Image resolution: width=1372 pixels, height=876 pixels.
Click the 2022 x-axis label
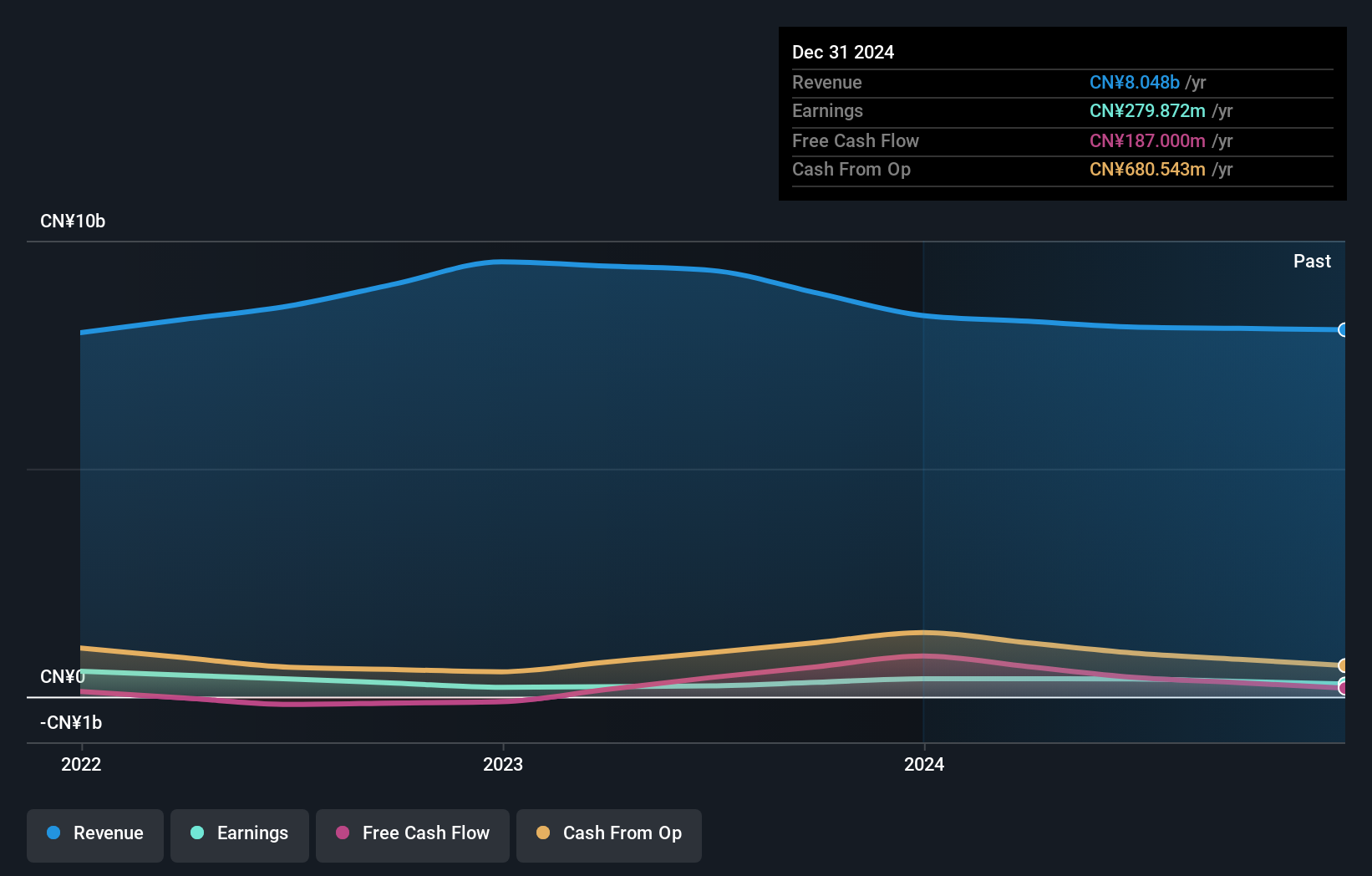(x=81, y=764)
